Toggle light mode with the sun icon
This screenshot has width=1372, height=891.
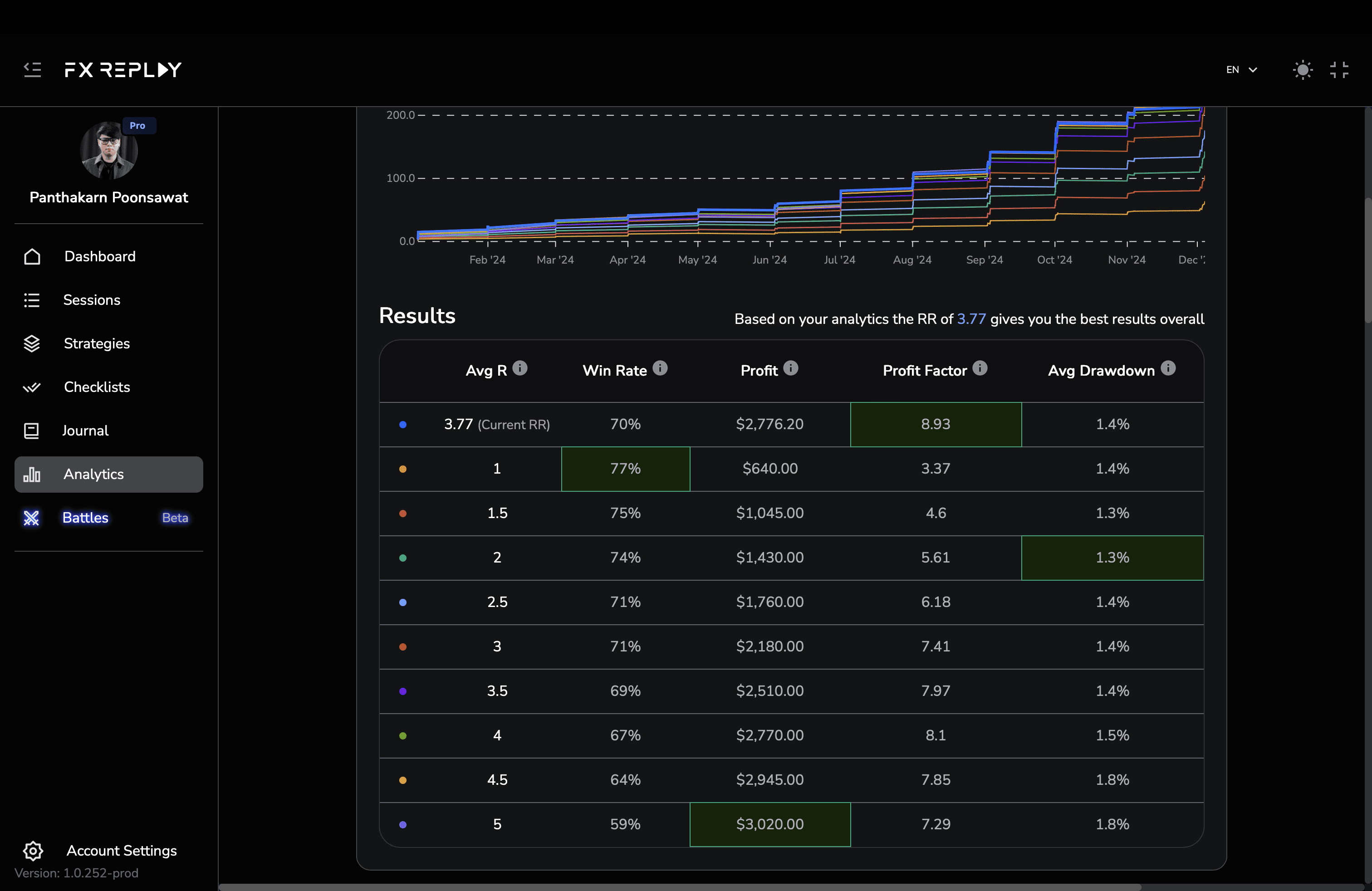tap(1302, 70)
